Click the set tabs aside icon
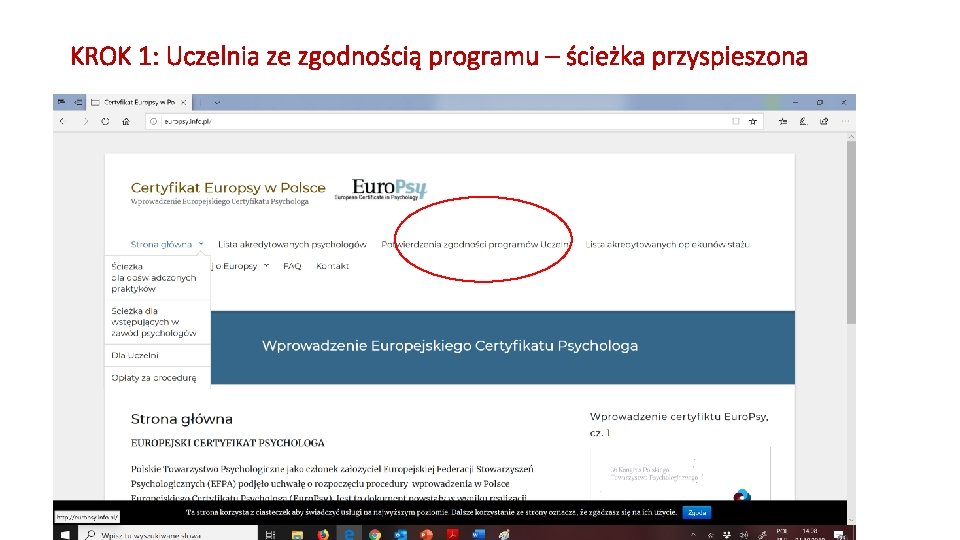Image resolution: width=960 pixels, height=540 pixels. tap(78, 102)
